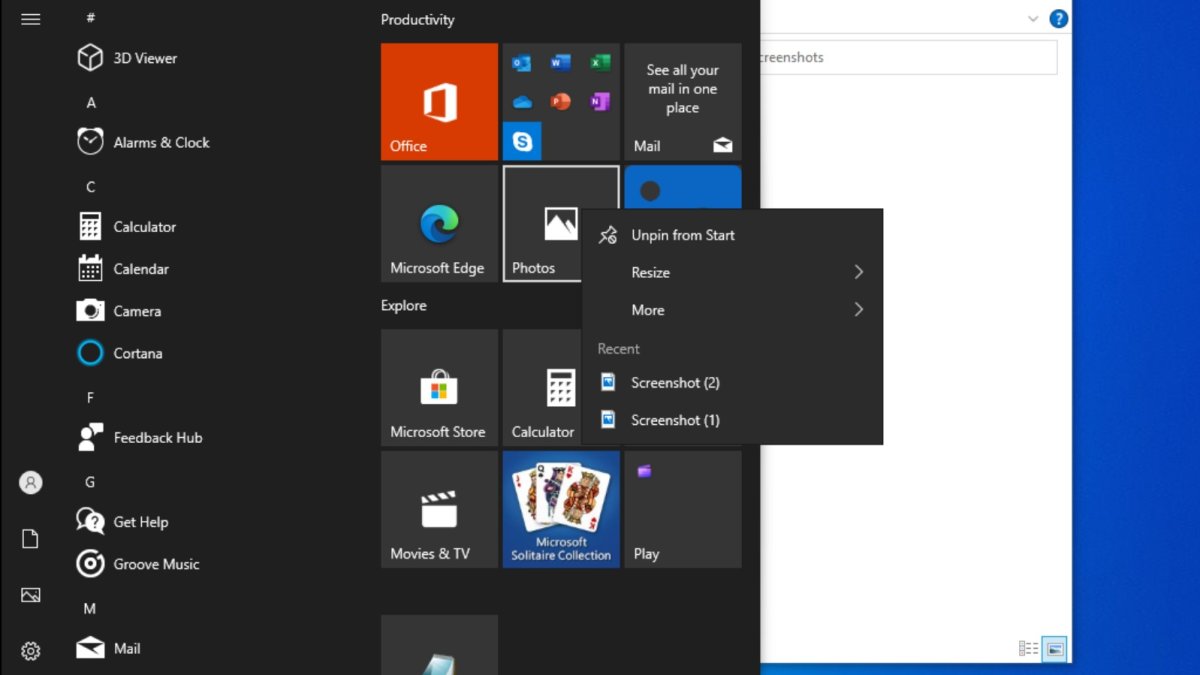Open the Play tile

click(x=683, y=509)
